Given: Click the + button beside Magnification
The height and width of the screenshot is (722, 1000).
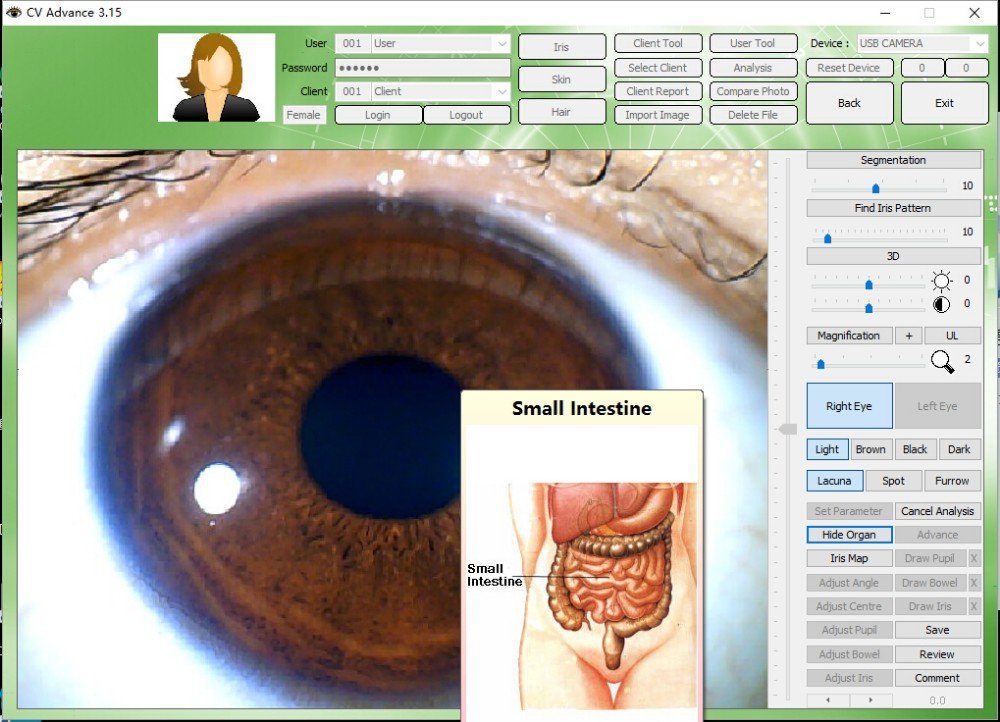Looking at the screenshot, I should [908, 335].
